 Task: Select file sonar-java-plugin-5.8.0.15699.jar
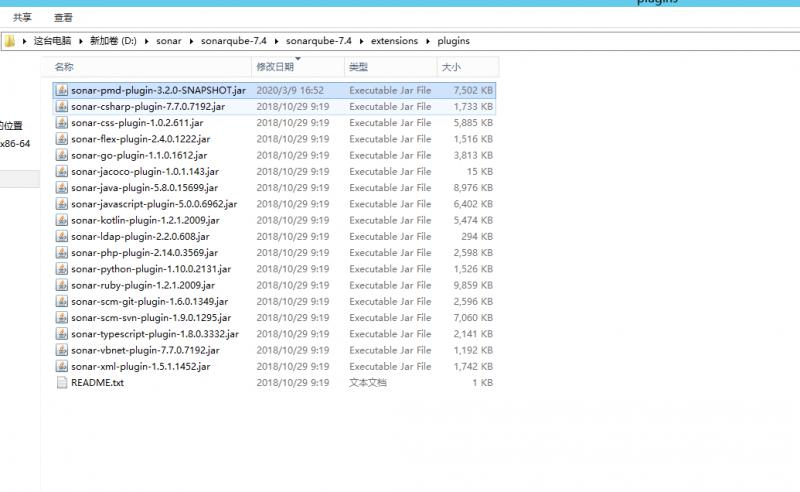pos(144,188)
